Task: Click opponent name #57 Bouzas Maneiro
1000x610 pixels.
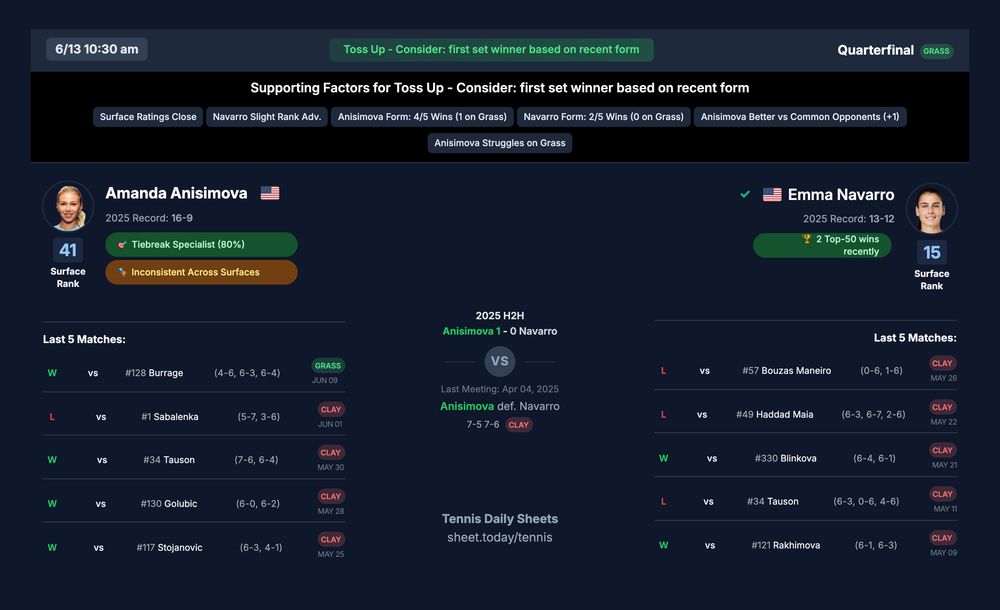Action: coord(786,370)
